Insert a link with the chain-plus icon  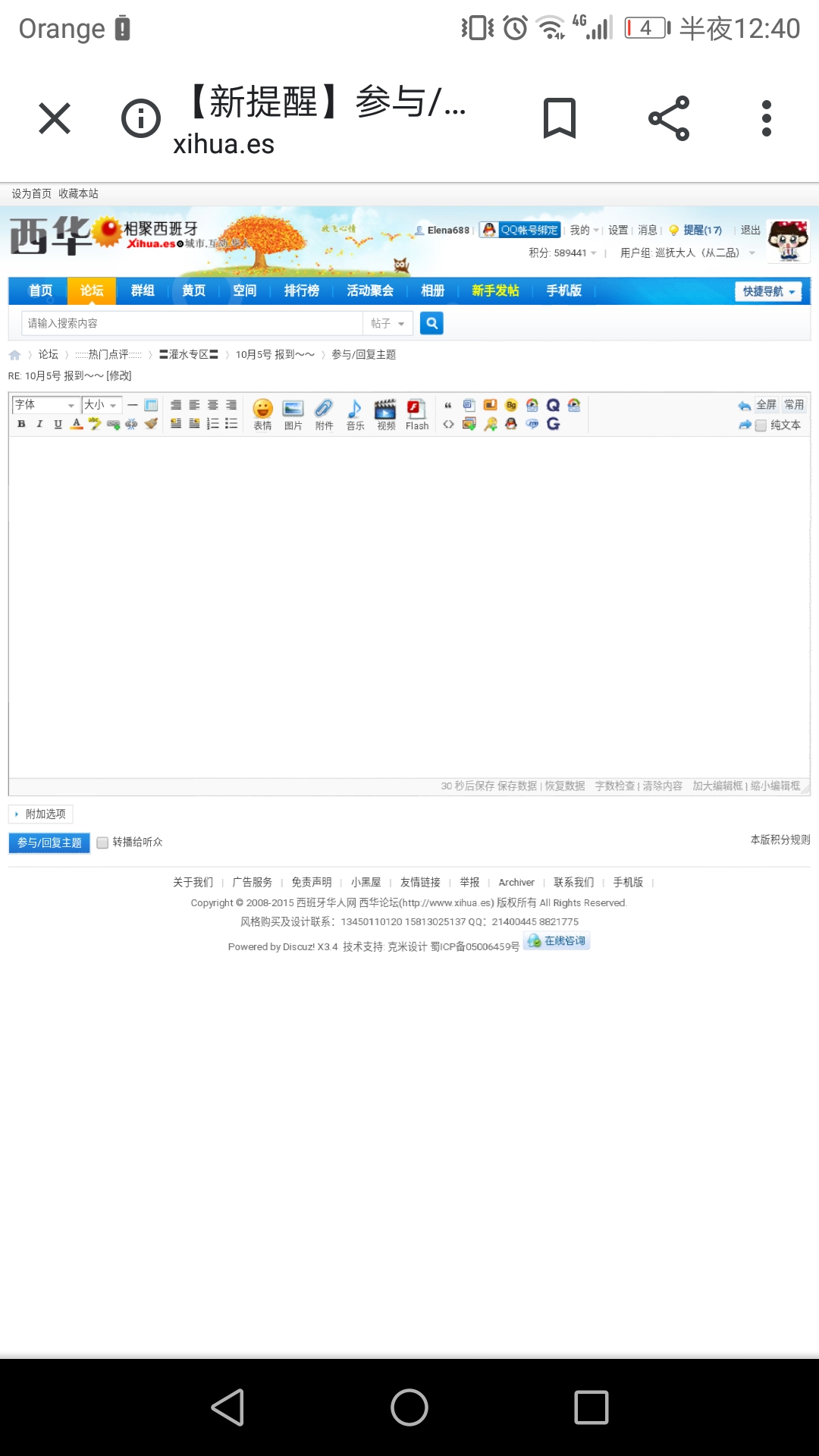pyautogui.click(x=114, y=424)
